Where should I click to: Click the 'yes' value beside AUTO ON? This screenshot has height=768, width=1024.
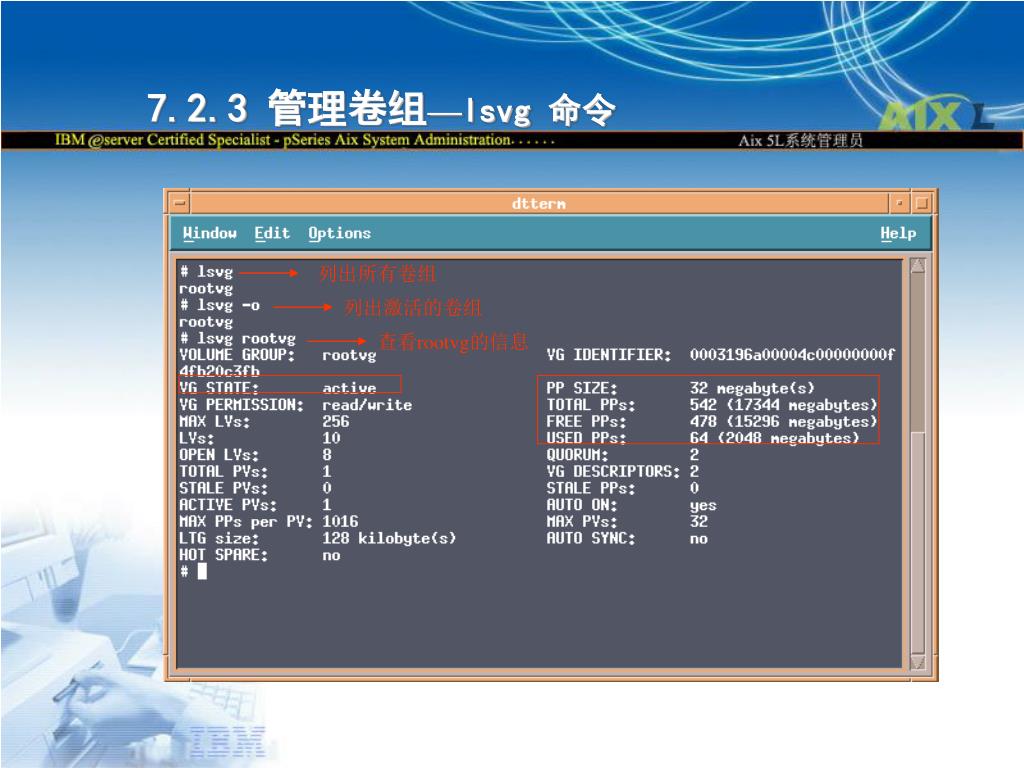(703, 505)
